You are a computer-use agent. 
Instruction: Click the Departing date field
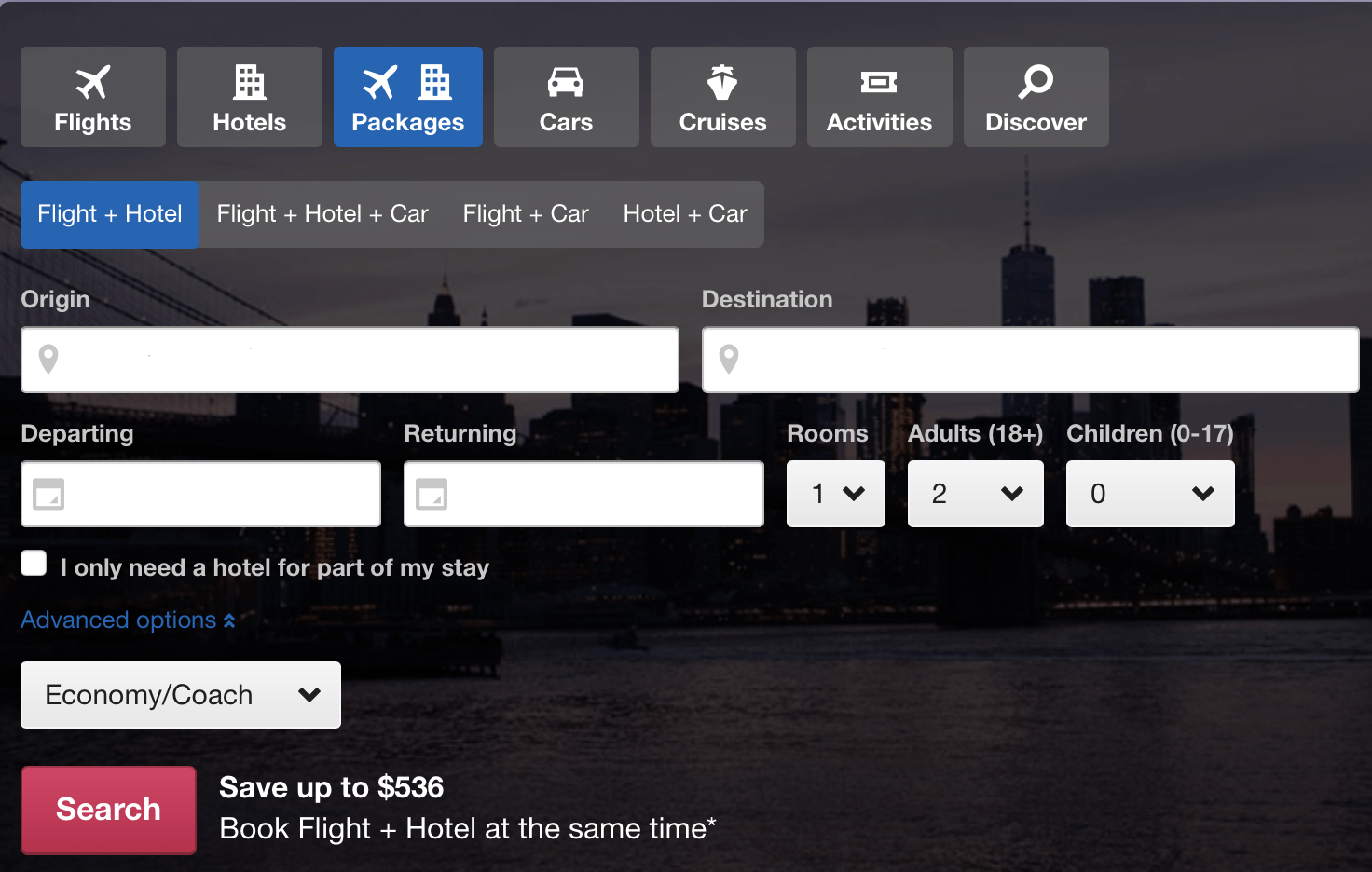[200, 494]
